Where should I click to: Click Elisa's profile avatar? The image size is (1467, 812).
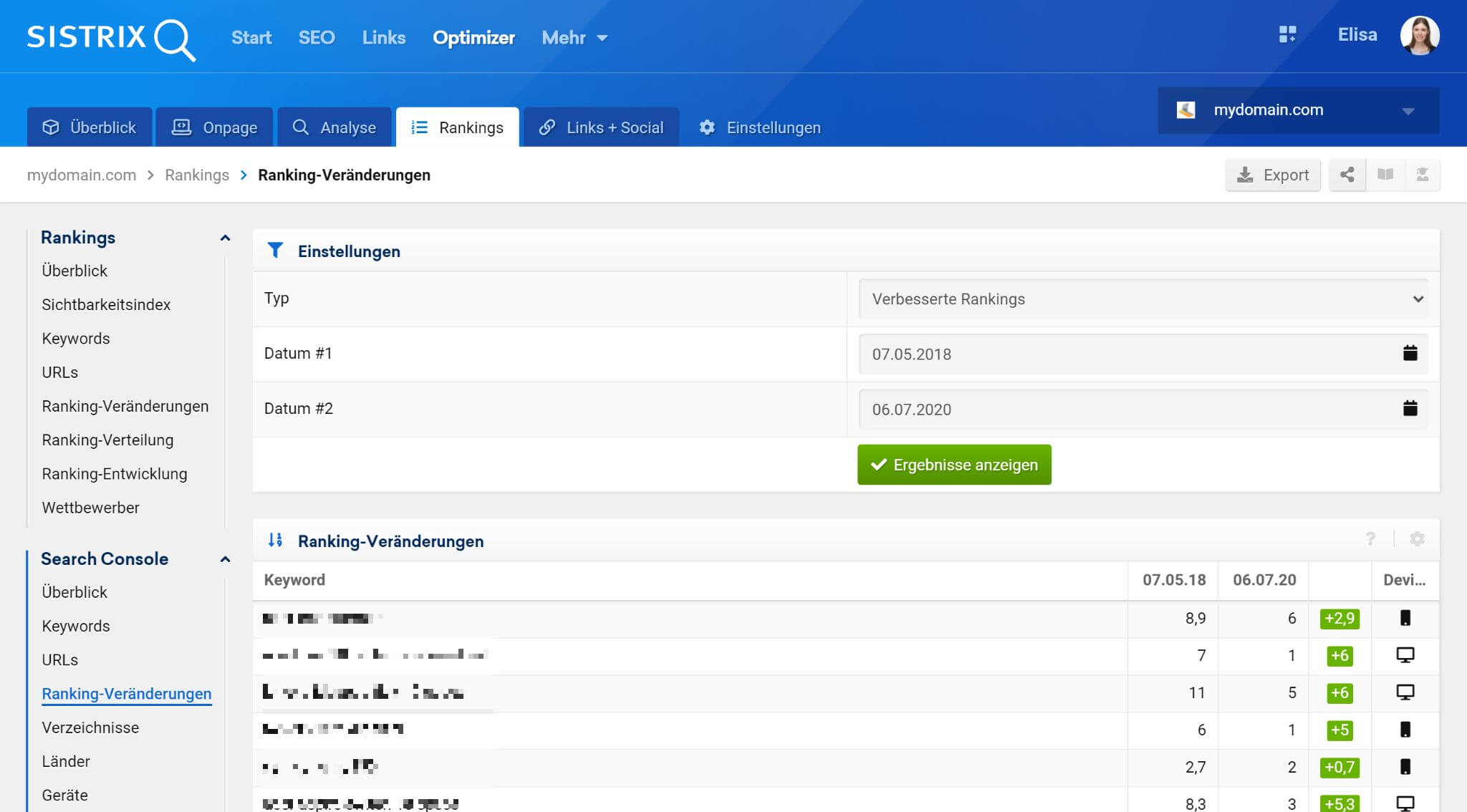(x=1420, y=36)
